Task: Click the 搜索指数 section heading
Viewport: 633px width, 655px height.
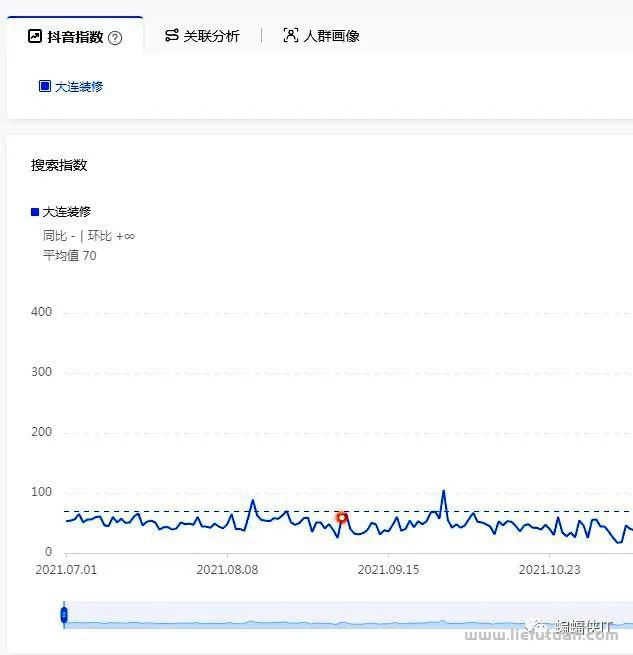Action: 59,165
